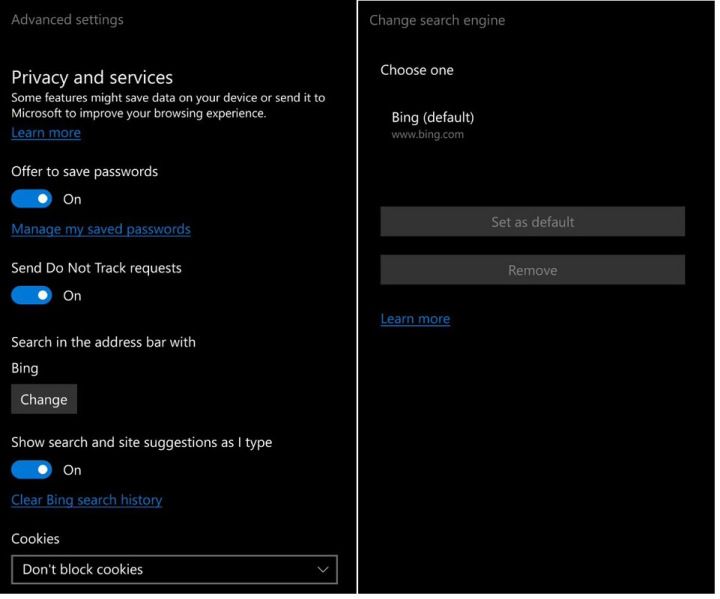
Task: Open the Cookies dropdown
Action: pos(174,570)
